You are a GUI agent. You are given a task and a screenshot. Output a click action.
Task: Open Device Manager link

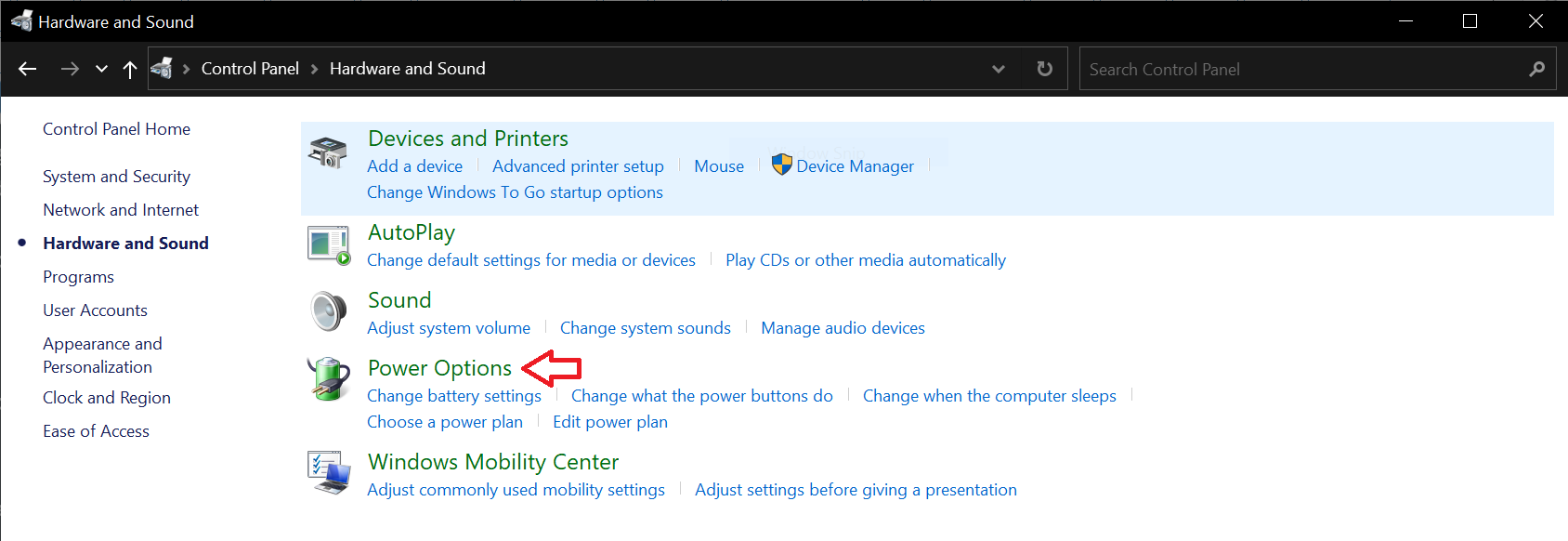(855, 166)
